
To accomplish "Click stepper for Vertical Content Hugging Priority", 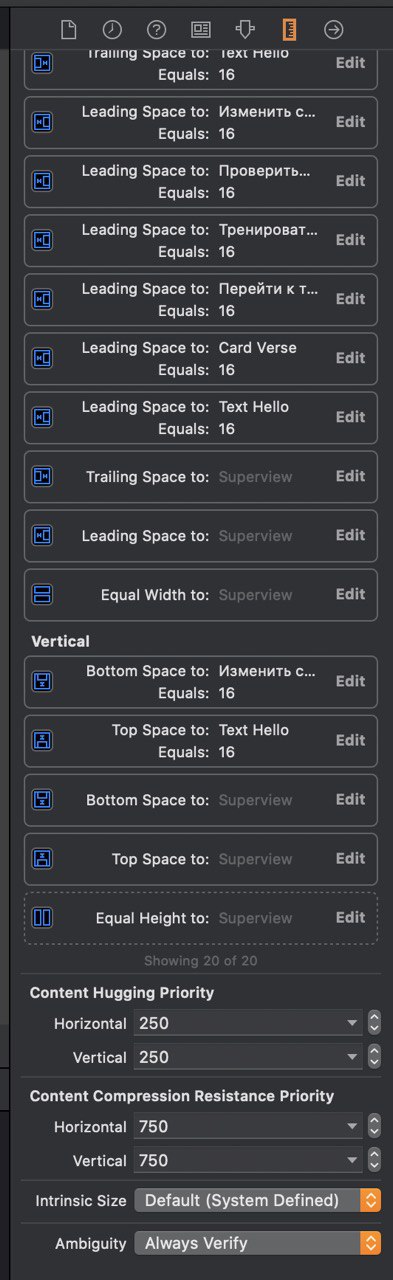I will point(374,1057).
